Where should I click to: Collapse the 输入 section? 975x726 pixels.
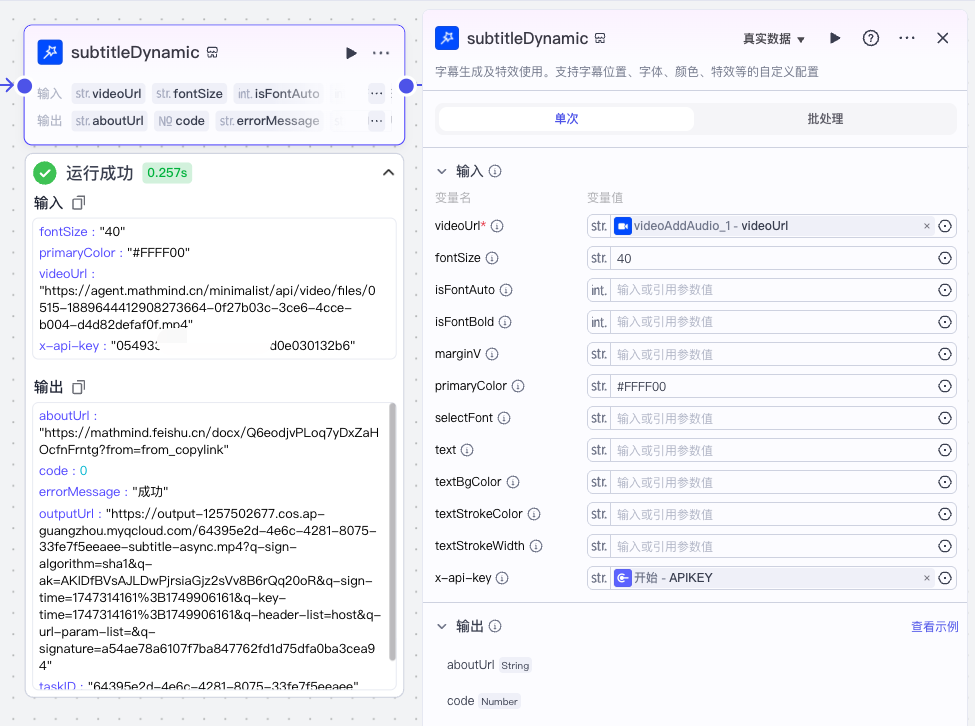click(x=442, y=172)
